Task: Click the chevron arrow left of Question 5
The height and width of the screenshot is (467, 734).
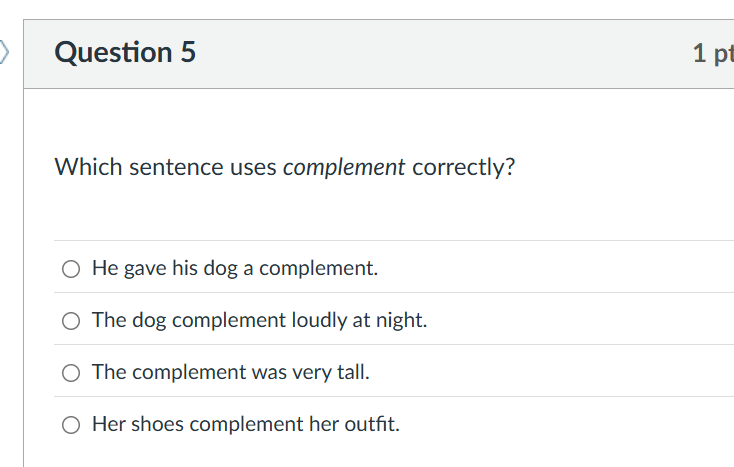Action: pyautogui.click(x=5, y=50)
